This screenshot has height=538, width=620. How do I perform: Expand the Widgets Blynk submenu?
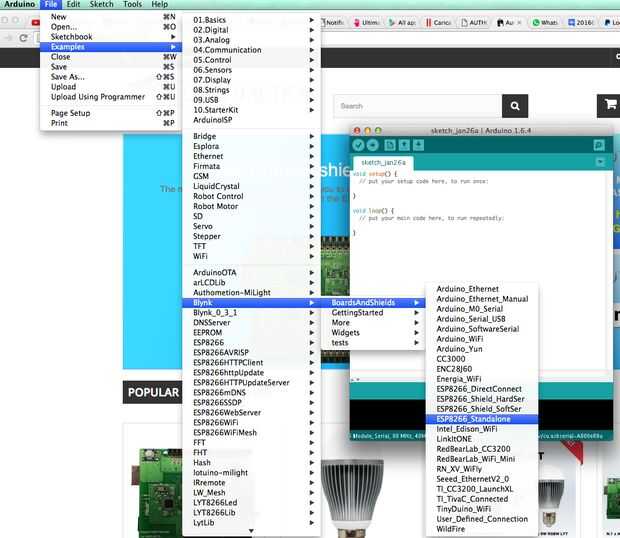point(373,333)
